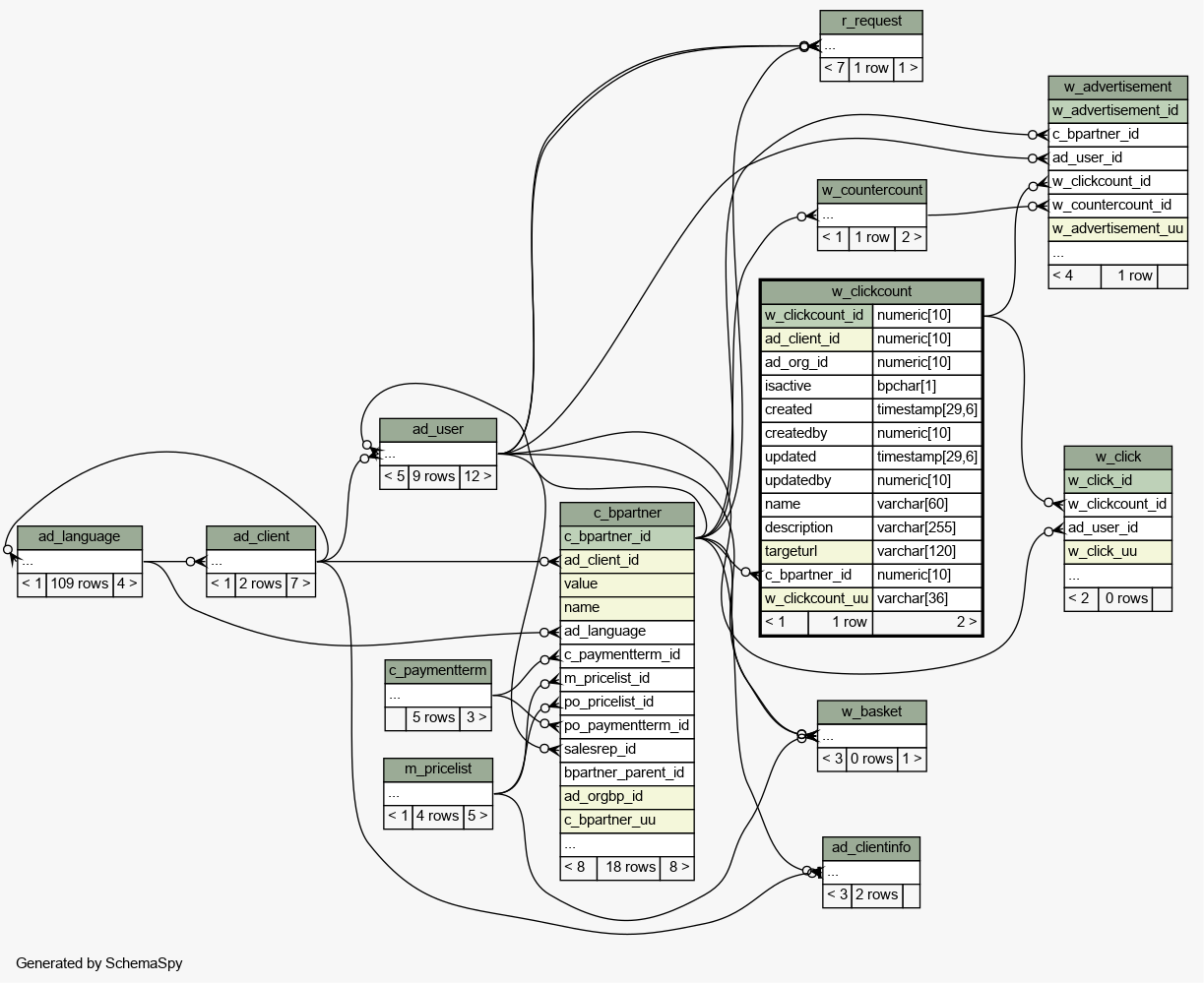1204x983 pixels.
Task: Open the ad_user table header
Action: click(x=438, y=429)
